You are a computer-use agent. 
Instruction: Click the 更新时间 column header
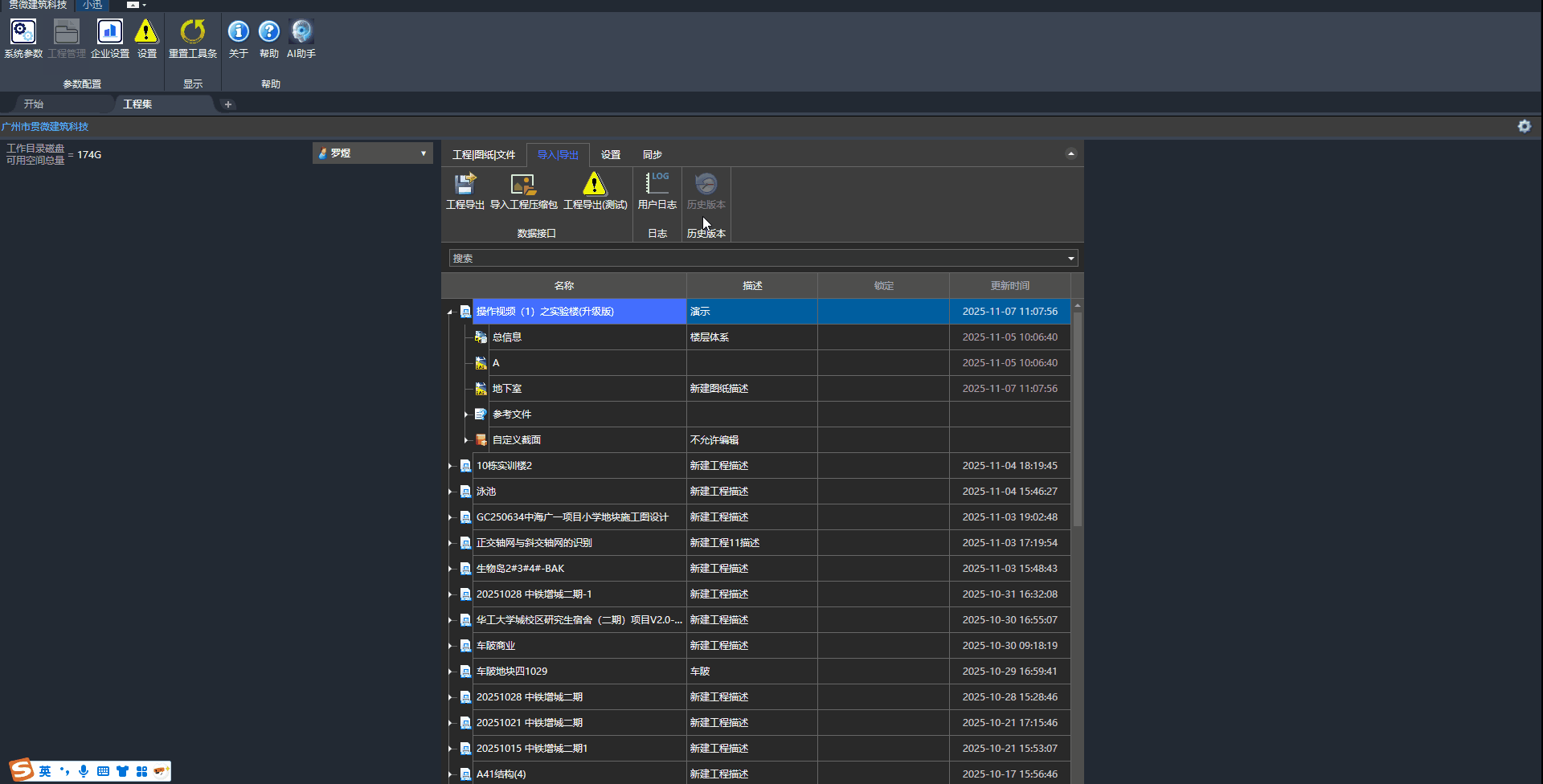[1009, 286]
